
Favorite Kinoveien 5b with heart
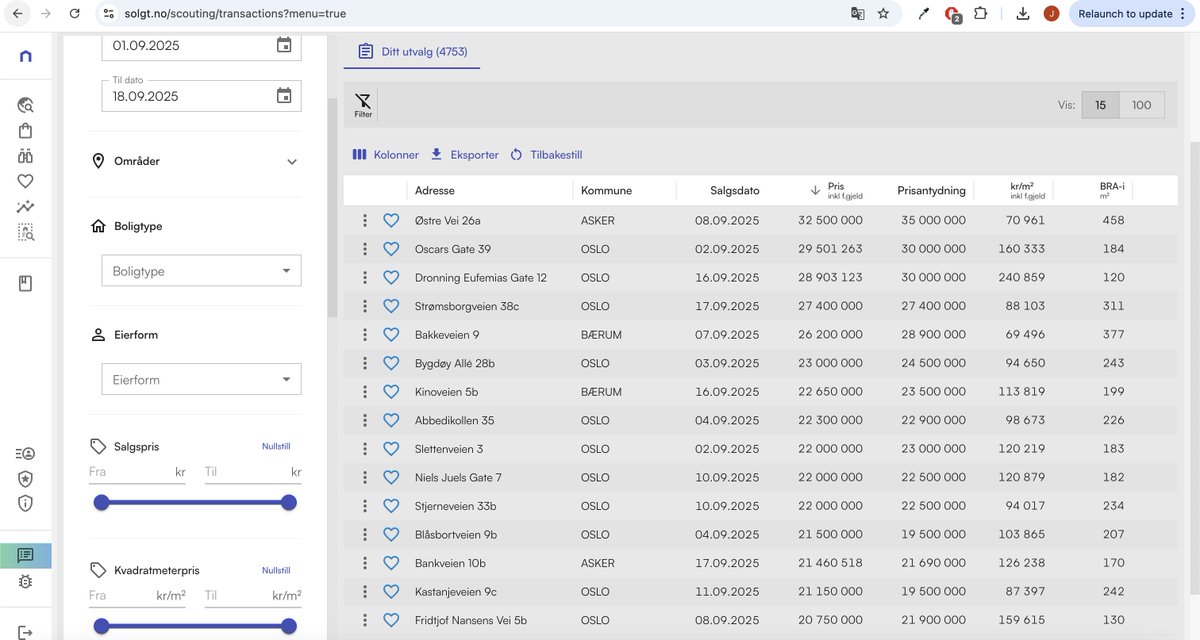[x=391, y=391]
